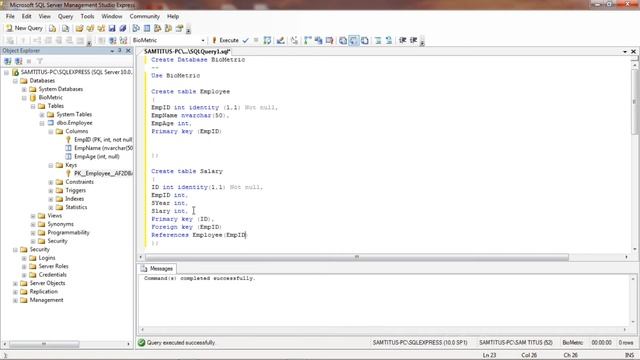Open the BioMetric database dropdown
Image resolution: width=640 pixels, height=360 pixels.
[x=203, y=40]
